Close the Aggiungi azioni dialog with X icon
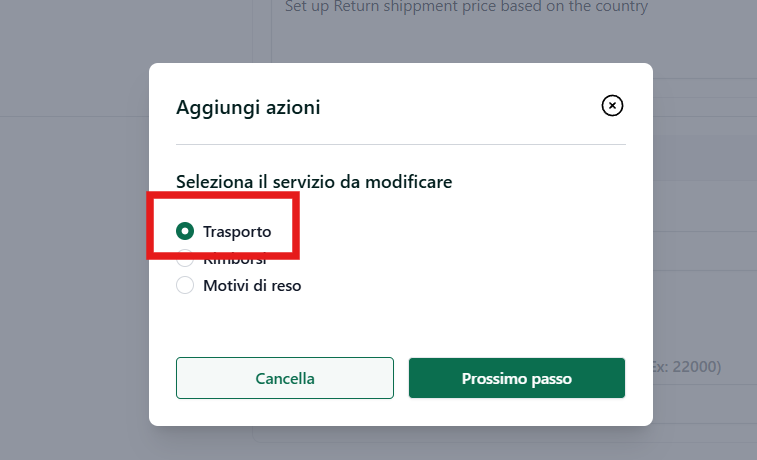The width and height of the screenshot is (757, 460). tap(612, 105)
